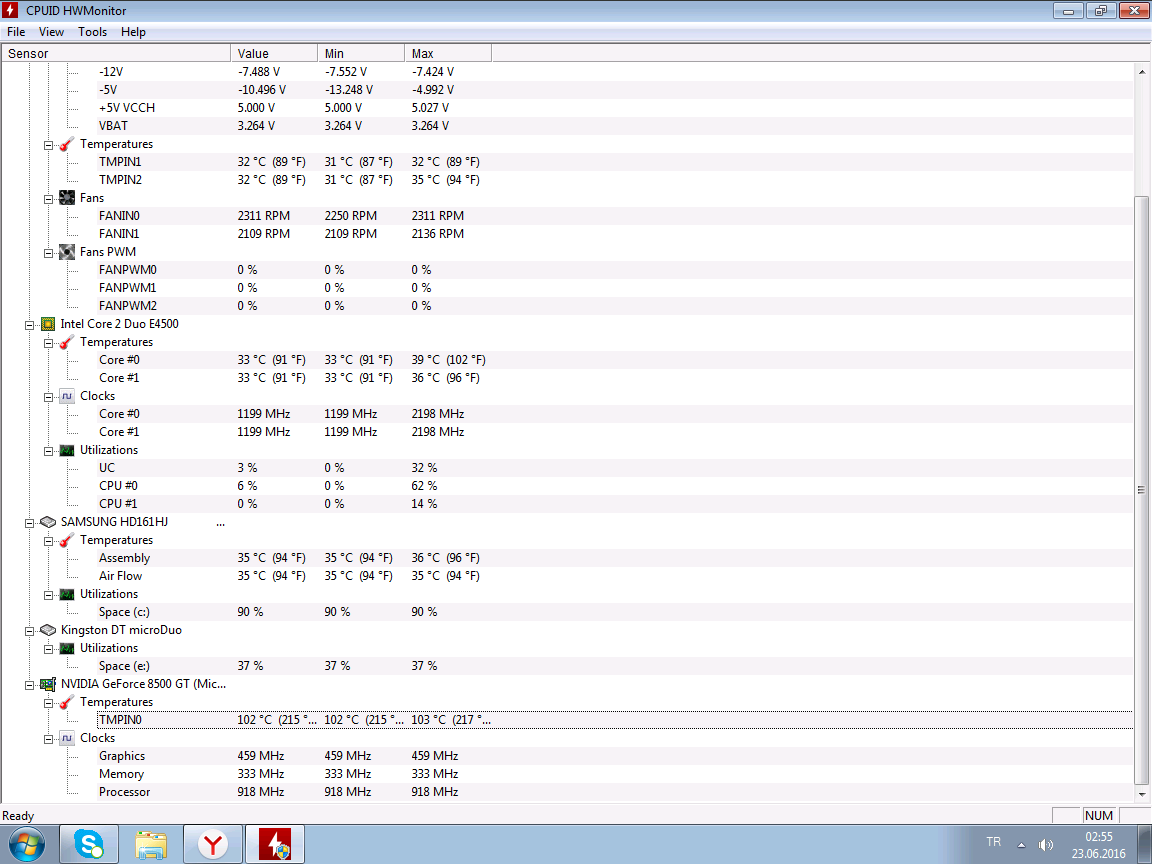Click the thermometer icon beside motherboard Temperatures
The image size is (1152, 864).
click(67, 144)
